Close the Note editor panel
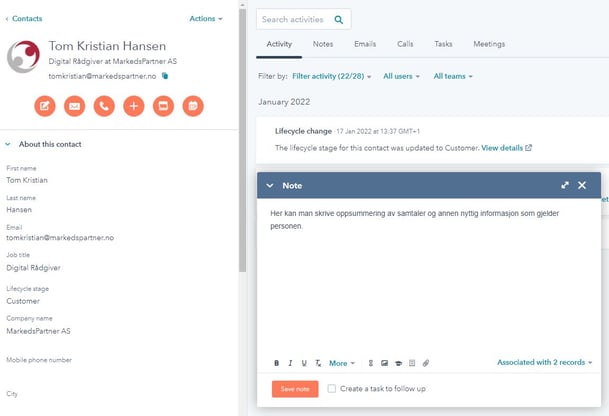Image resolution: width=609 pixels, height=416 pixels. (582, 185)
